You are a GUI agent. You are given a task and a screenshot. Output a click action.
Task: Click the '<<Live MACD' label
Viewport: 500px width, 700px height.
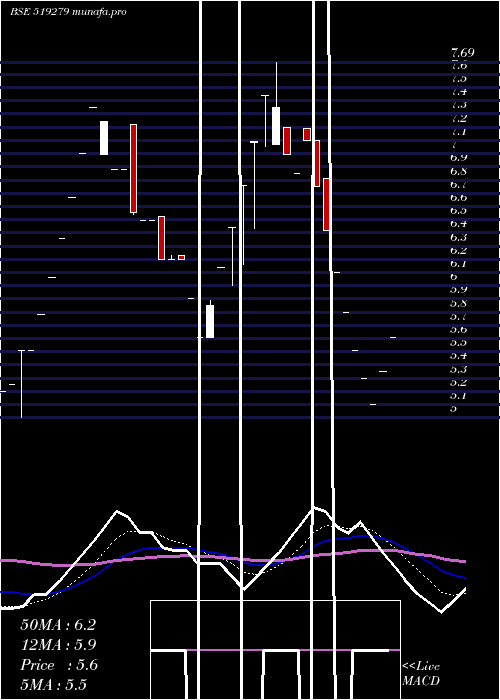(x=421, y=673)
